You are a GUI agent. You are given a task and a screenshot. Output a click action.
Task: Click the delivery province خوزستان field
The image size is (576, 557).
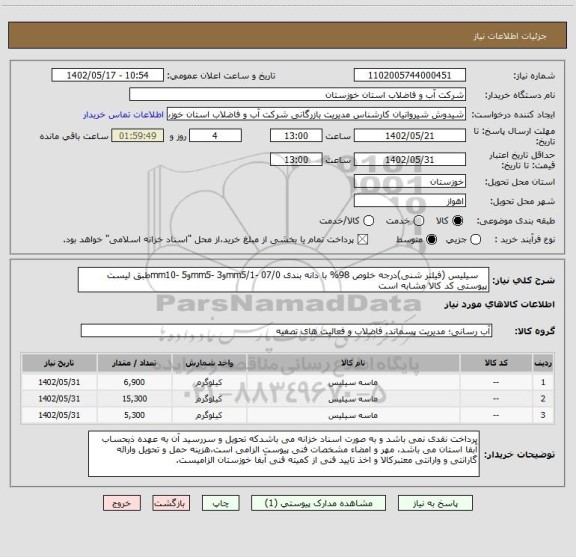pyautogui.click(x=410, y=182)
